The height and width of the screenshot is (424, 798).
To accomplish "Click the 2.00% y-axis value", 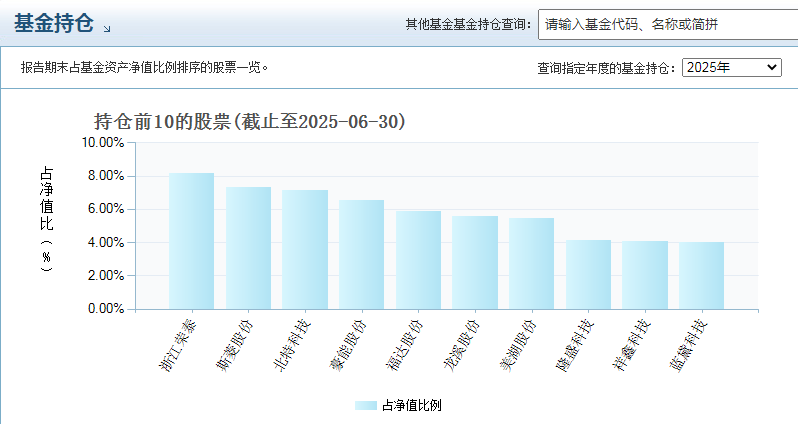I will coord(106,276).
